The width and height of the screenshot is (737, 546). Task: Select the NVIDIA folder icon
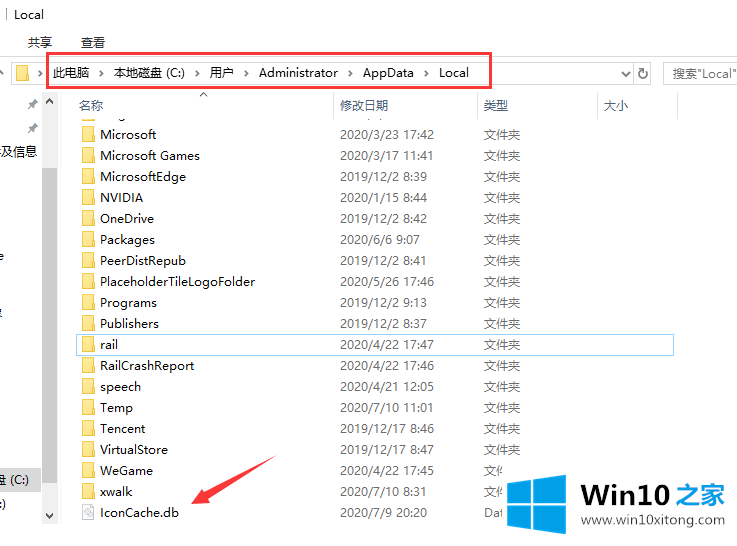coord(88,197)
